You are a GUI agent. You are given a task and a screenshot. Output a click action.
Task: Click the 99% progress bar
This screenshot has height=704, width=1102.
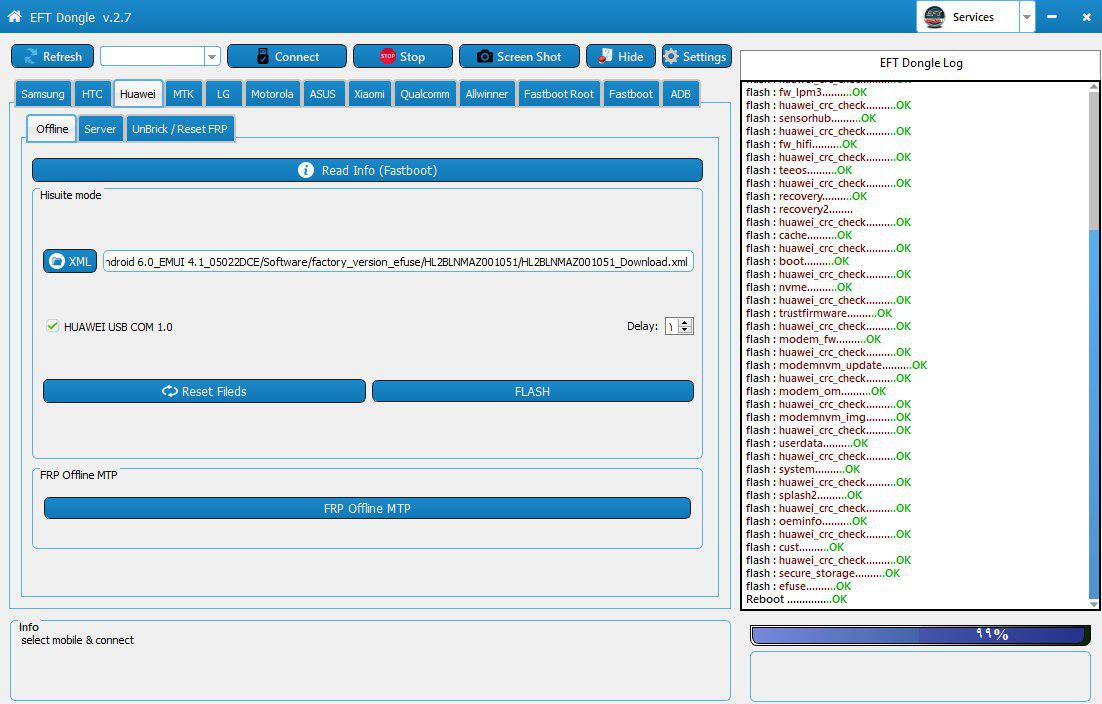(921, 634)
